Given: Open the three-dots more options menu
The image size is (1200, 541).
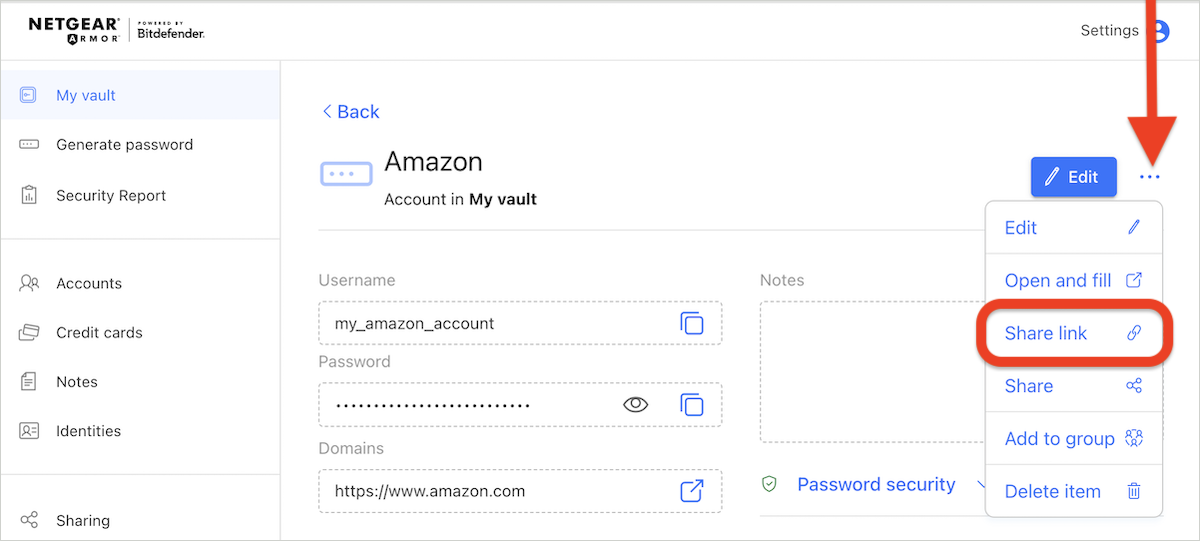Looking at the screenshot, I should point(1150,177).
